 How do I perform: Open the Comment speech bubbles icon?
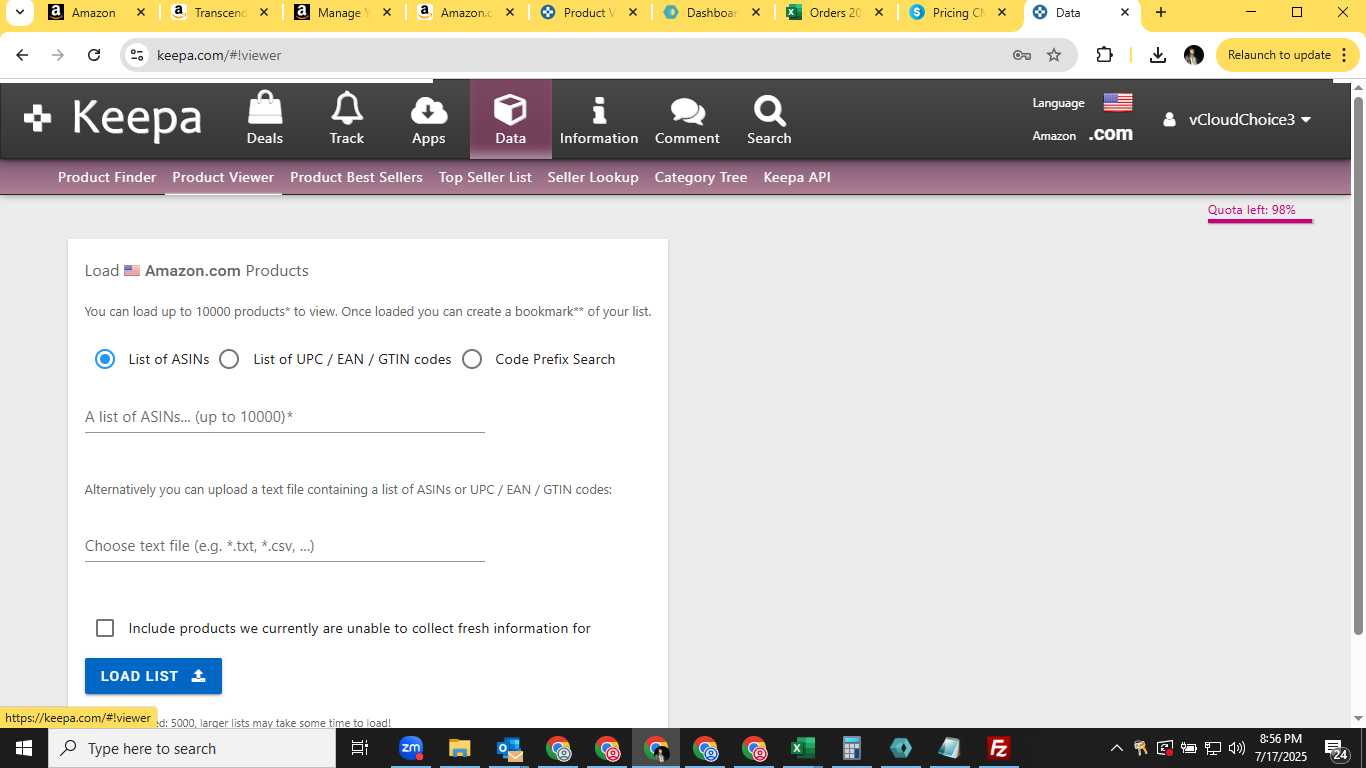(687, 111)
